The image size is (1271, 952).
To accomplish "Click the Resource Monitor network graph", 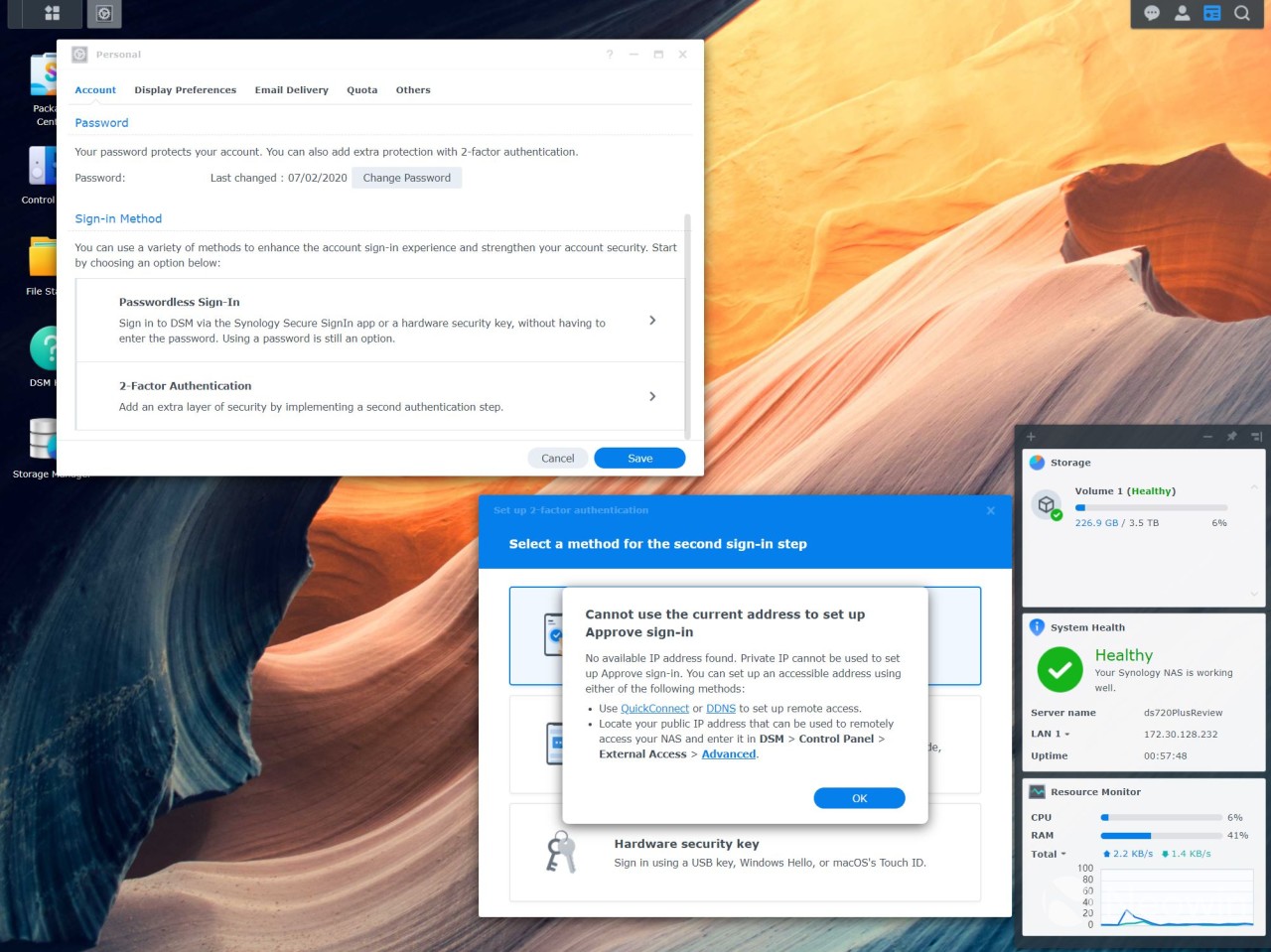I will [1176, 897].
